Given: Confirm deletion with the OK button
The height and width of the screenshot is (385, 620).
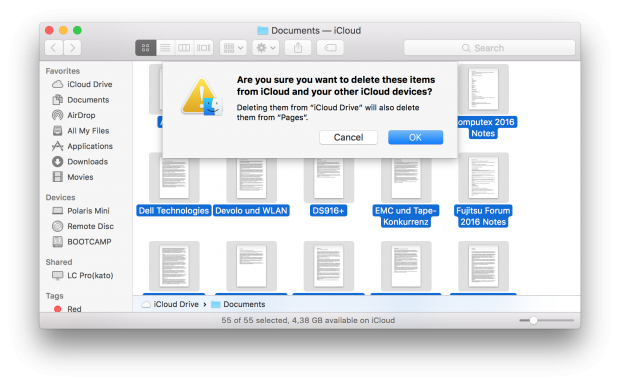Looking at the screenshot, I should coord(415,137).
